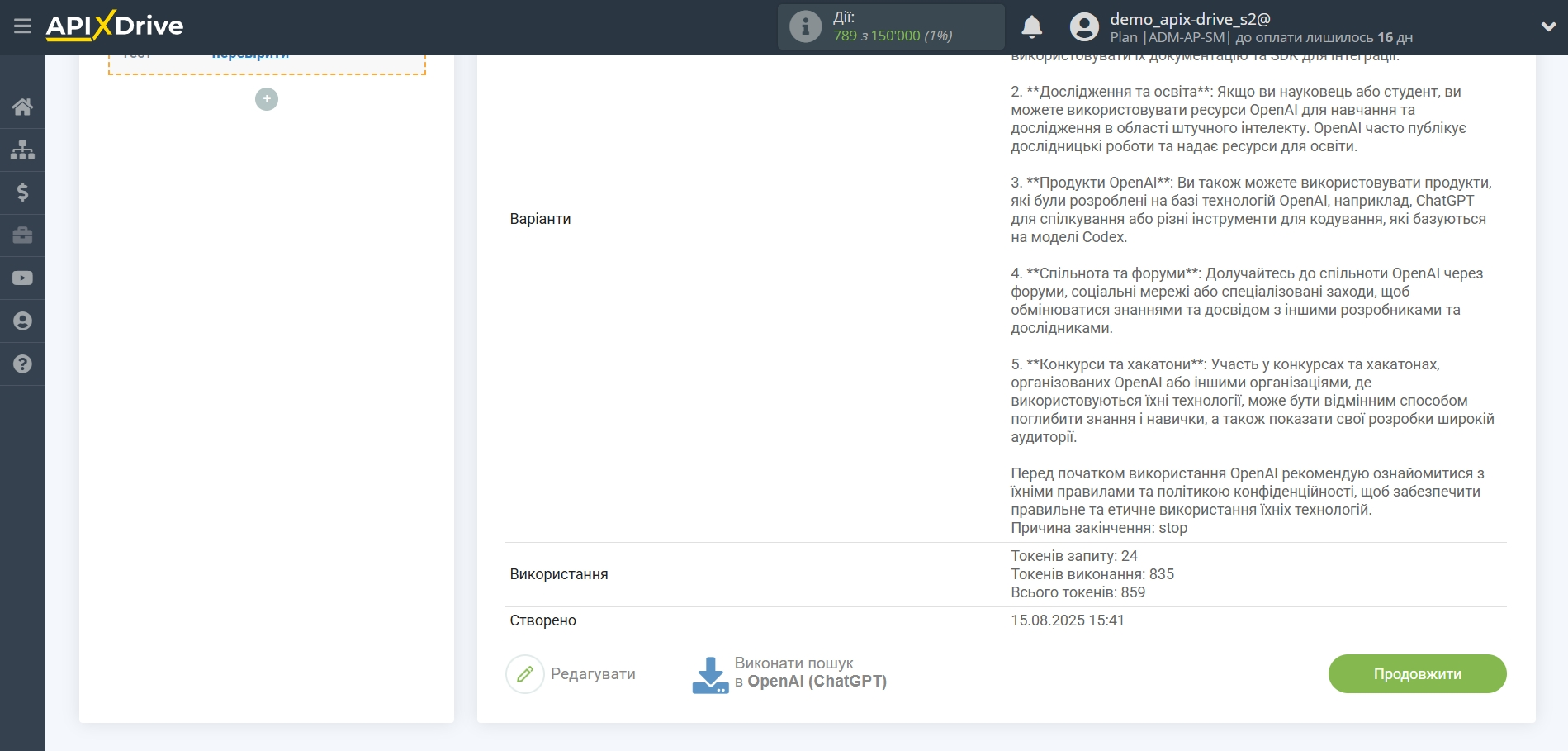Click the demo_apix-drive_s2@ account name
1568x751 pixels.
click(1190, 19)
